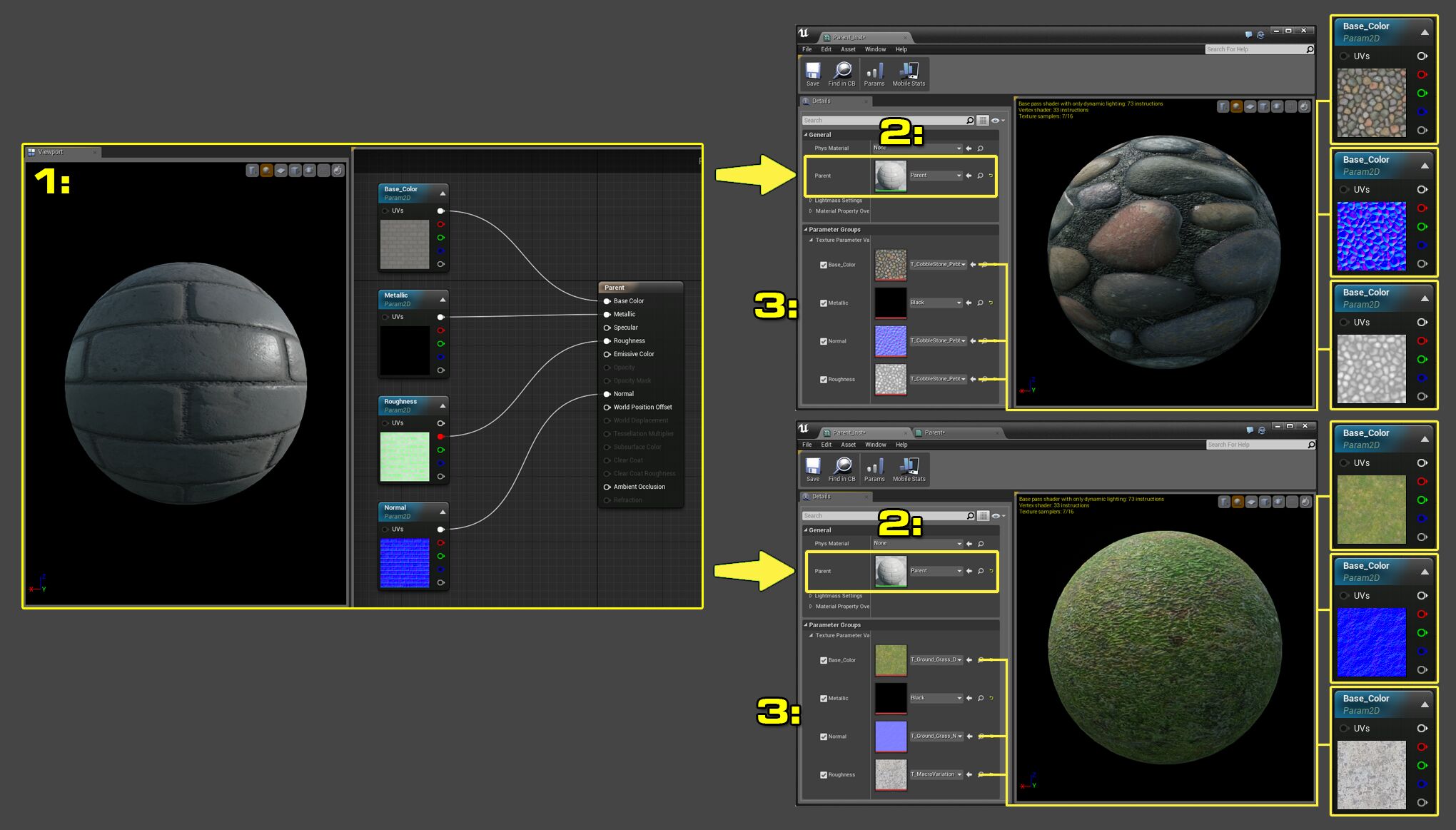Switch to the Parent tab
This screenshot has width=1456, height=830.
935,432
